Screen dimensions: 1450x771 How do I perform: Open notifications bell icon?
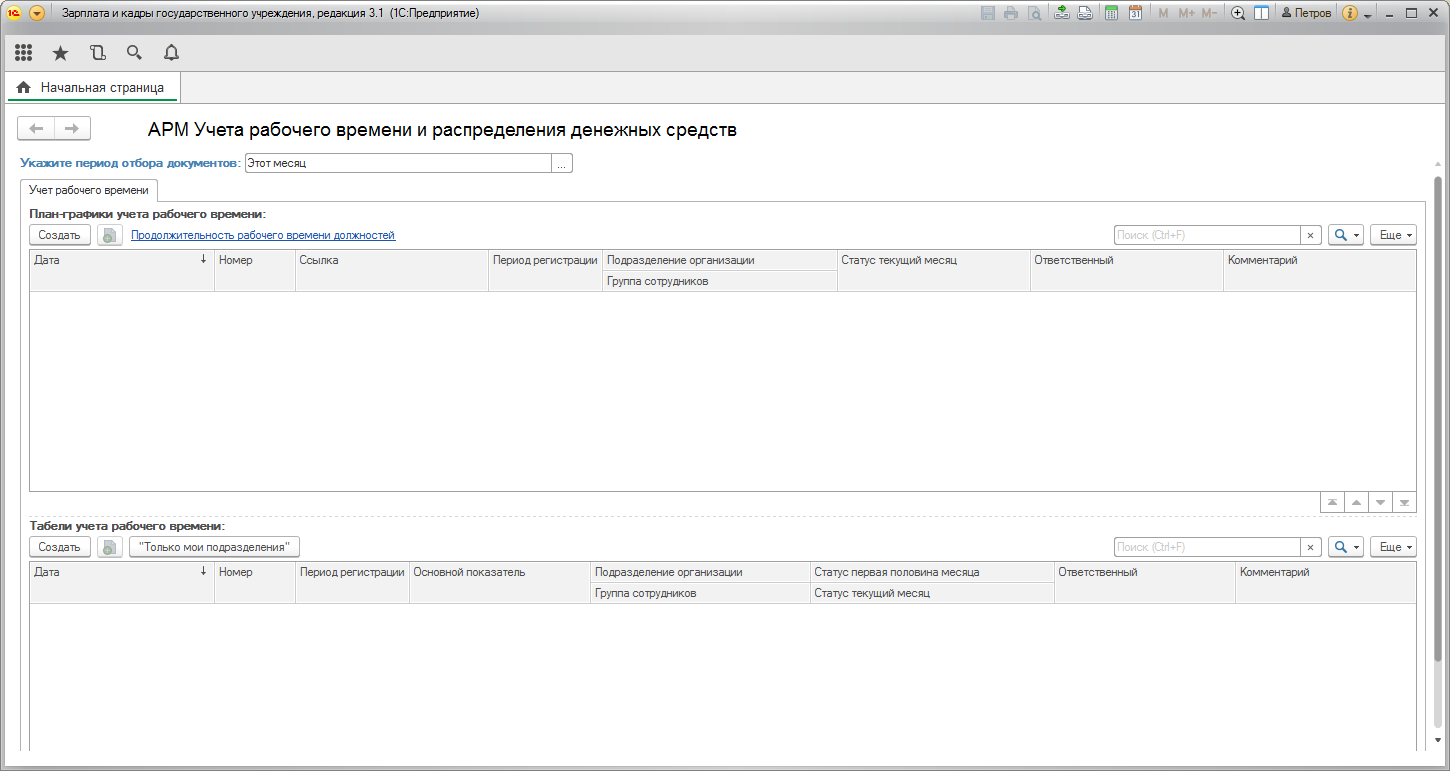[x=171, y=53]
